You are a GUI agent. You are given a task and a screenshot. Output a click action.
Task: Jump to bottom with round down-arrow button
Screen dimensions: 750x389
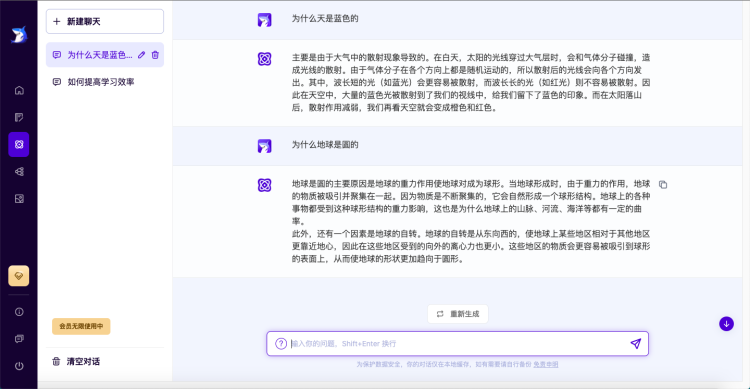[x=726, y=324]
